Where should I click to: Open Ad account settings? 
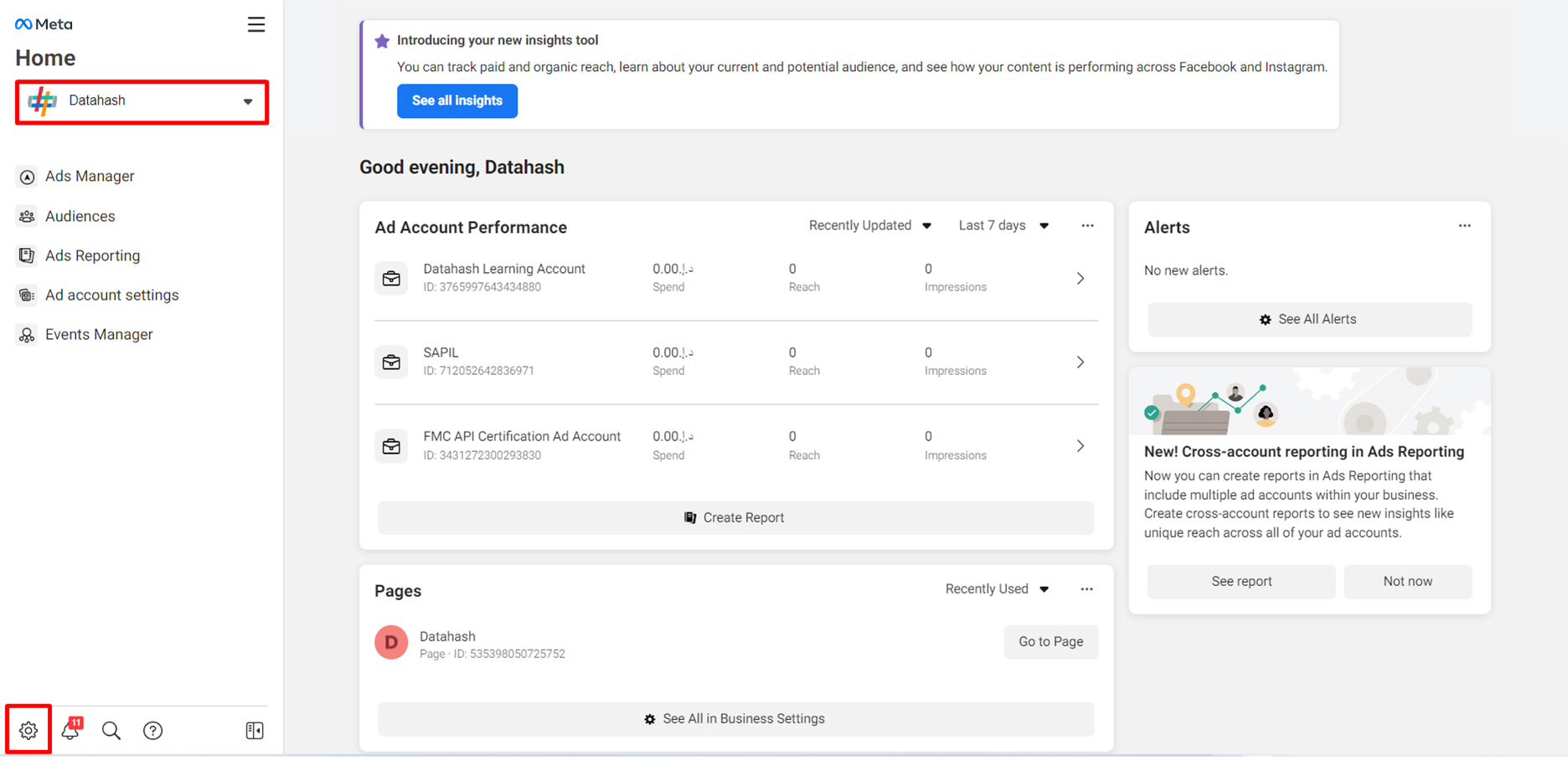111,295
